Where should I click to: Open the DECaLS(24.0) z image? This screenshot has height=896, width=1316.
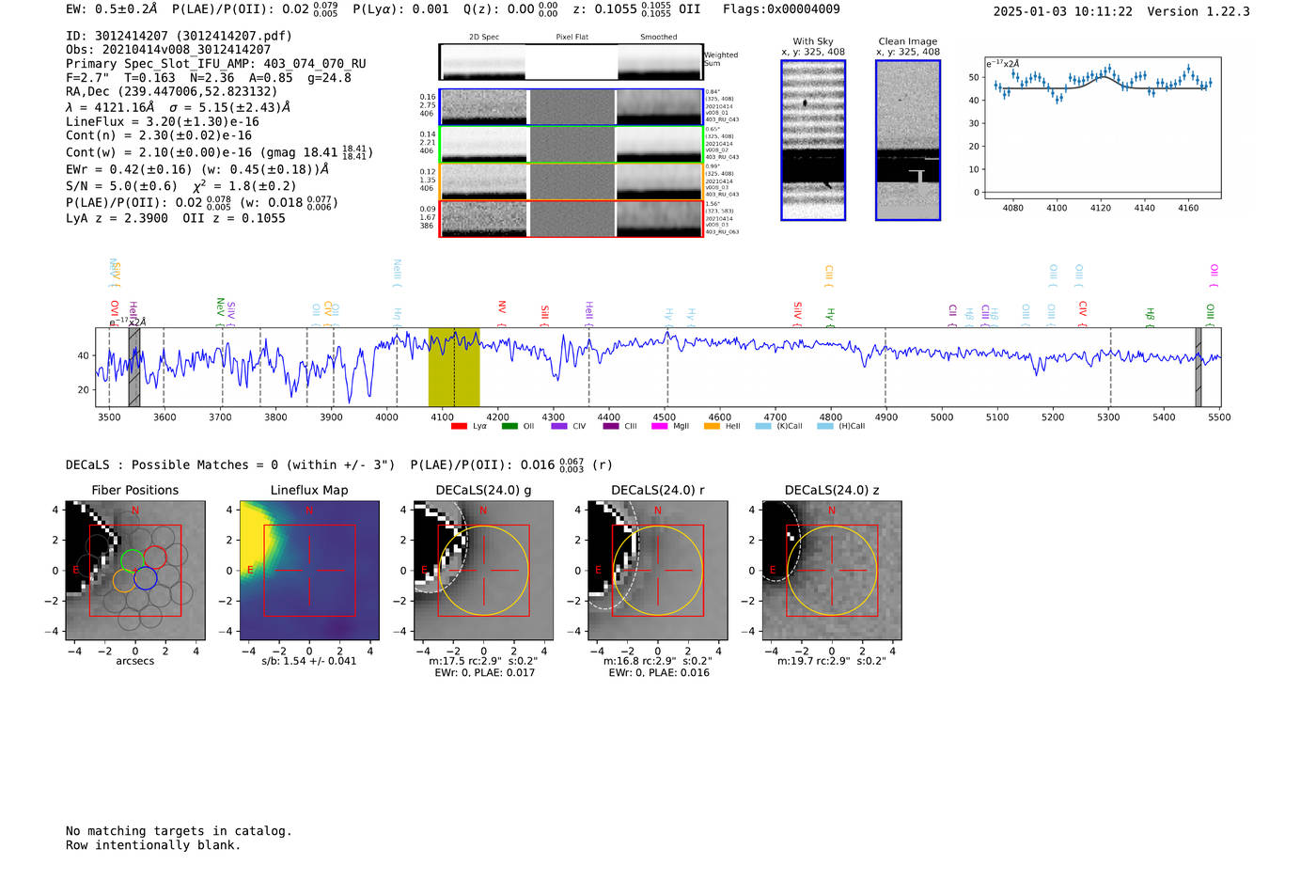pos(831,570)
